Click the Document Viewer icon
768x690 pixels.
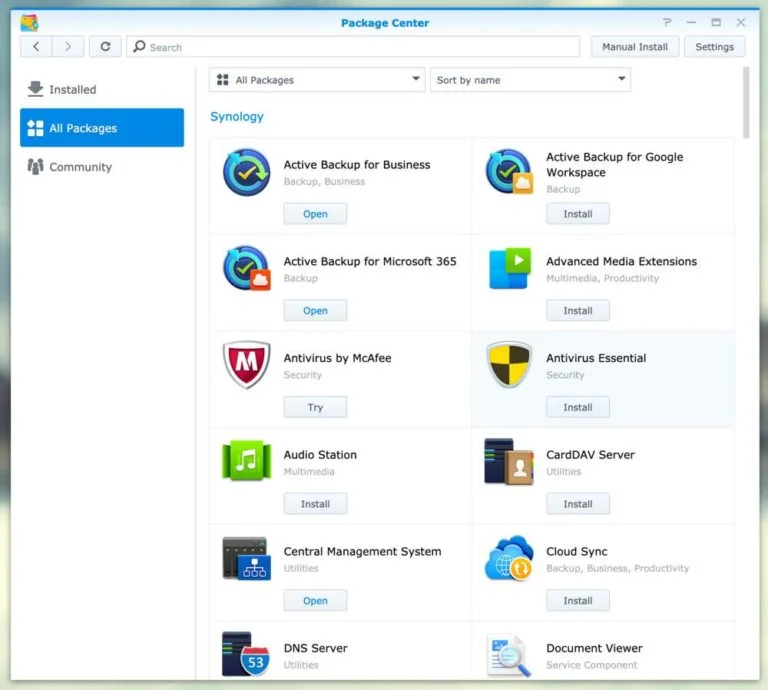(x=509, y=655)
